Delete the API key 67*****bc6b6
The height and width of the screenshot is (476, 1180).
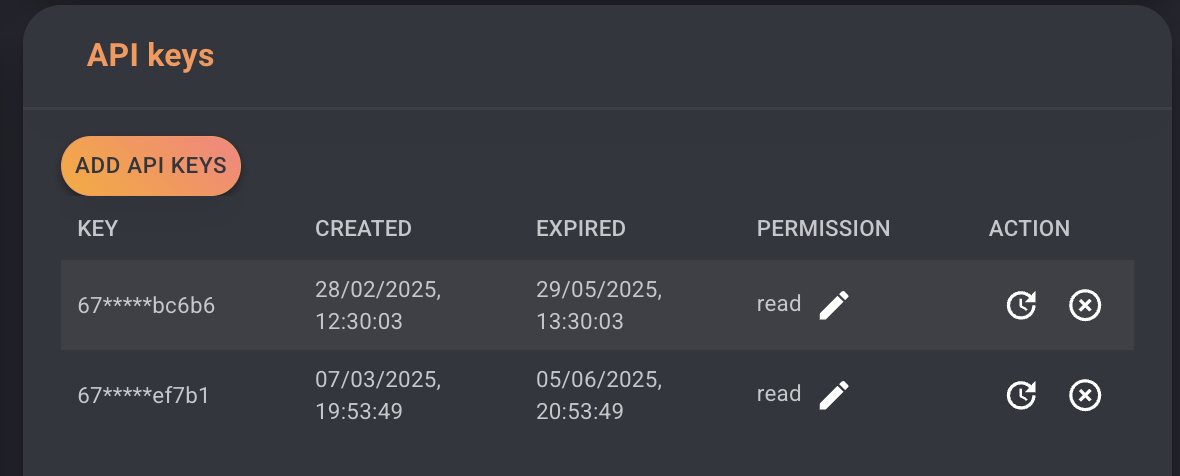pyautogui.click(x=1085, y=305)
